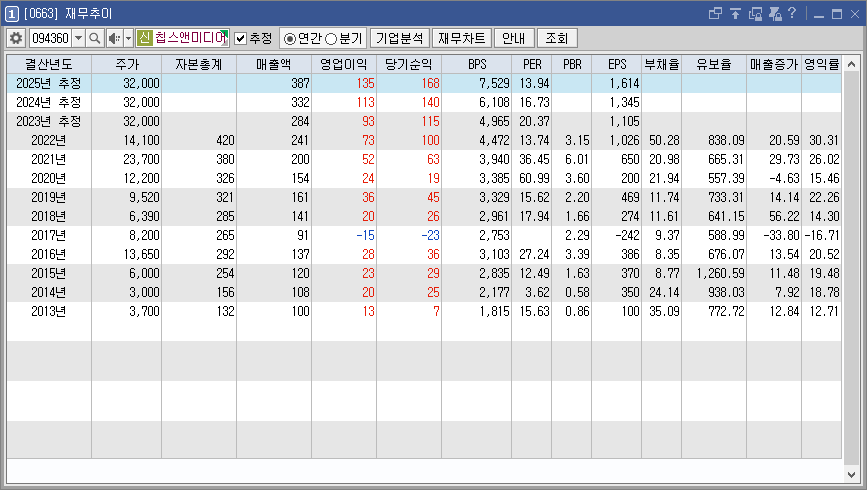
Task: Open settings gear in the toolbar
Action: pyautogui.click(x=16, y=38)
